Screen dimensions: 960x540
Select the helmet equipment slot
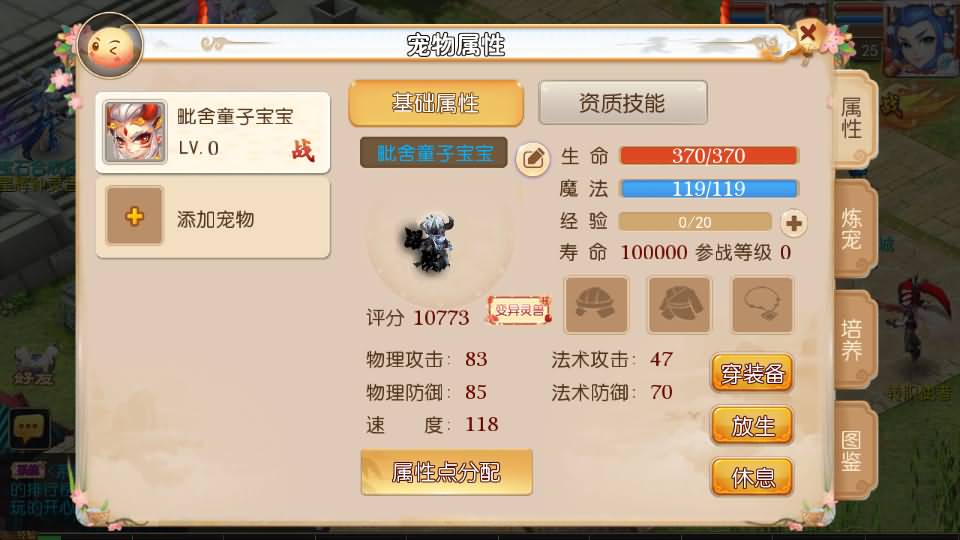pos(596,305)
